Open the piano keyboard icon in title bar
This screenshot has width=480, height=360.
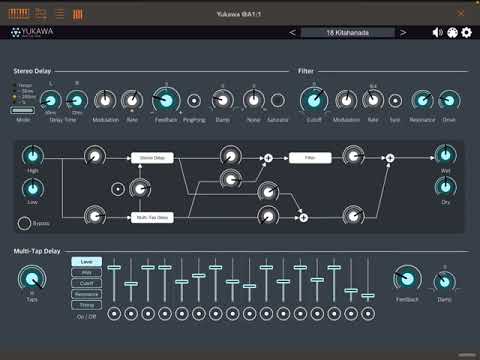(19, 14)
